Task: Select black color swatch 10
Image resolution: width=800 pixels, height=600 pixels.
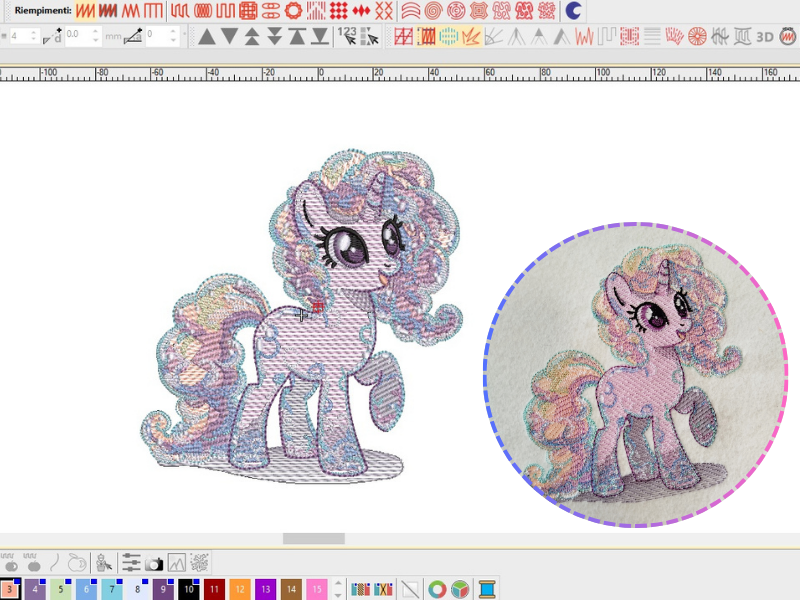Action: click(189, 589)
